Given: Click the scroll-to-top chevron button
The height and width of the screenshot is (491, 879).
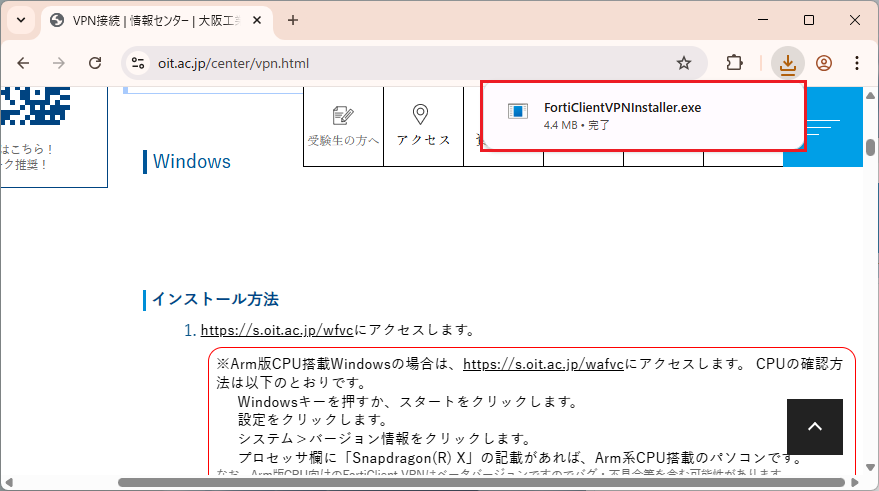Looking at the screenshot, I should (x=814, y=427).
